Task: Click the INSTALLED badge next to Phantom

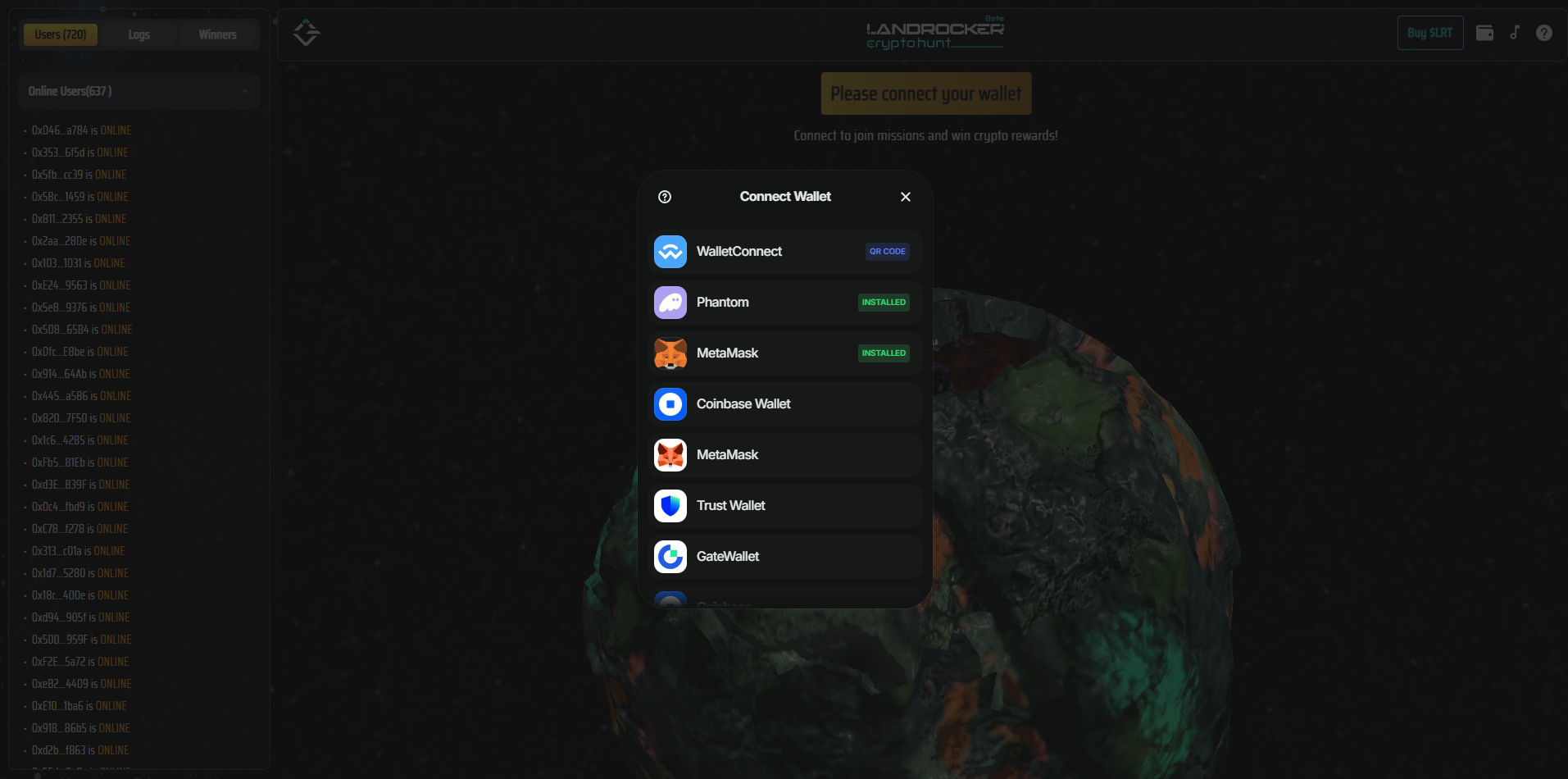Action: tap(884, 303)
